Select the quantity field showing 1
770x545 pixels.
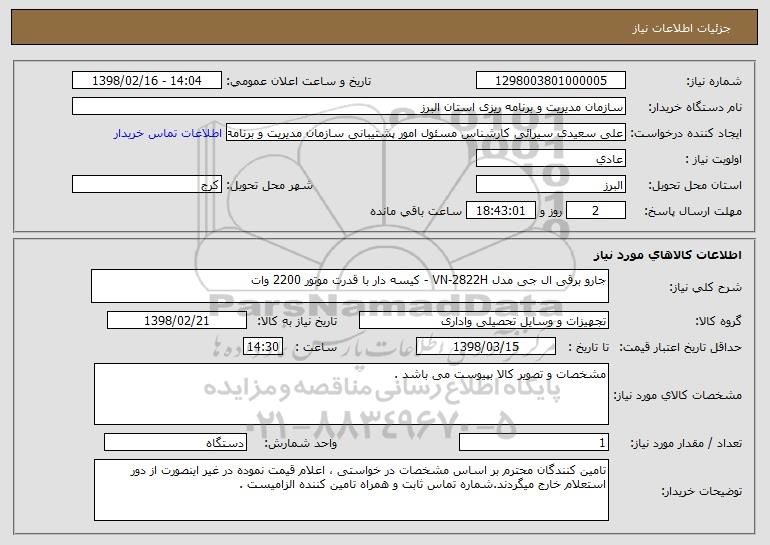[x=534, y=442]
